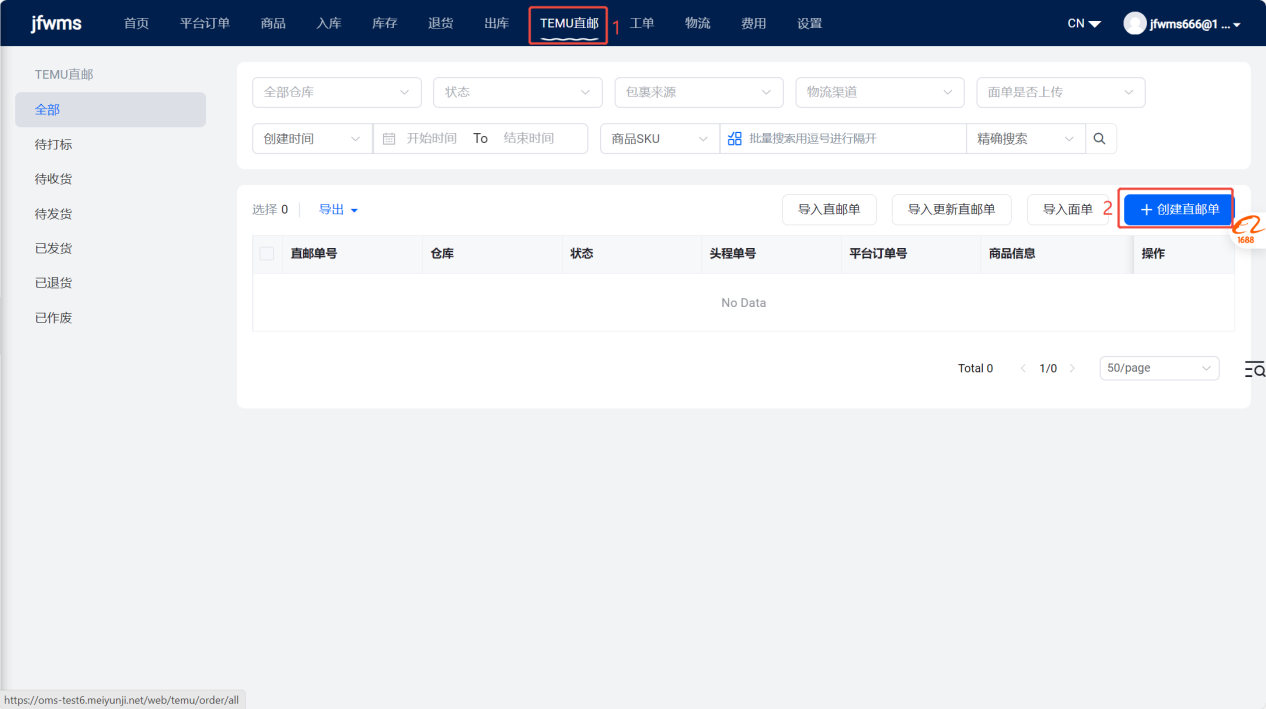Click the search magnifier button
1266x709 pixels.
tap(1100, 138)
